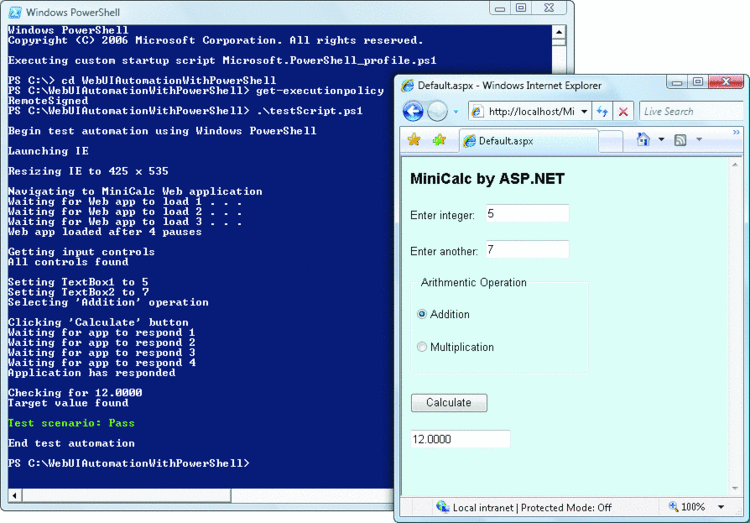This screenshot has height=523, width=750.
Task: Click the Arithmentic Operation group label
Action: pyautogui.click(x=474, y=282)
